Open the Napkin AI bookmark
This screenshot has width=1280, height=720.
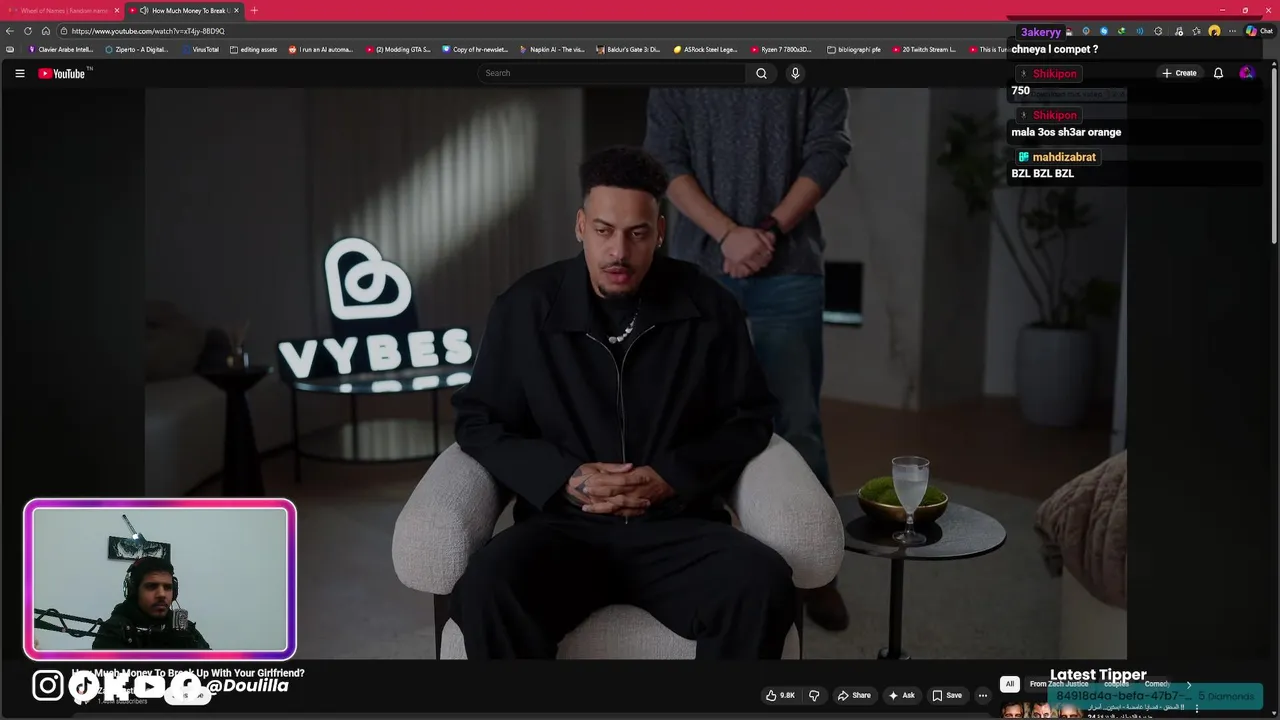coord(552,49)
